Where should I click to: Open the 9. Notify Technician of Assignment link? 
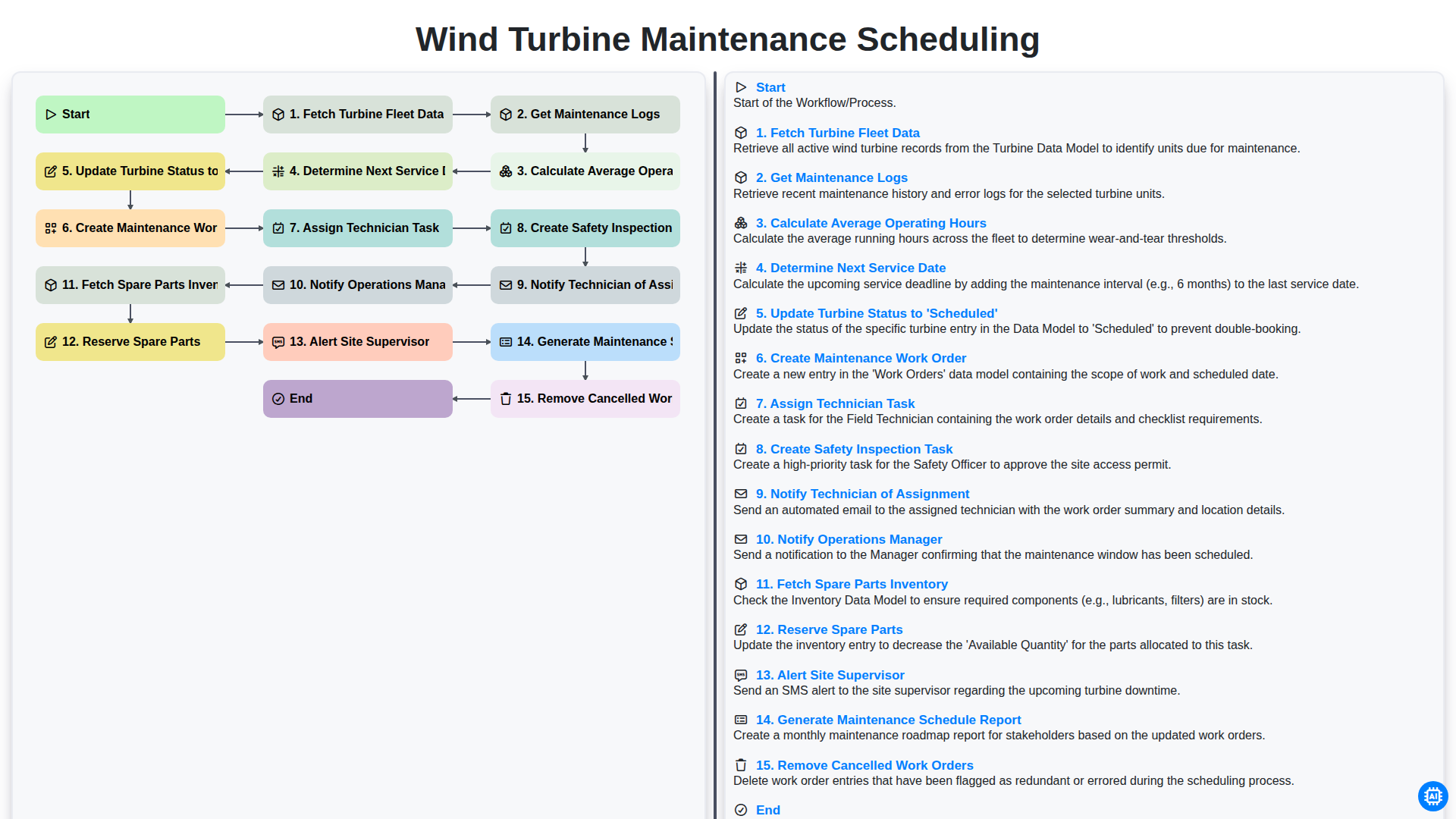coord(863,494)
